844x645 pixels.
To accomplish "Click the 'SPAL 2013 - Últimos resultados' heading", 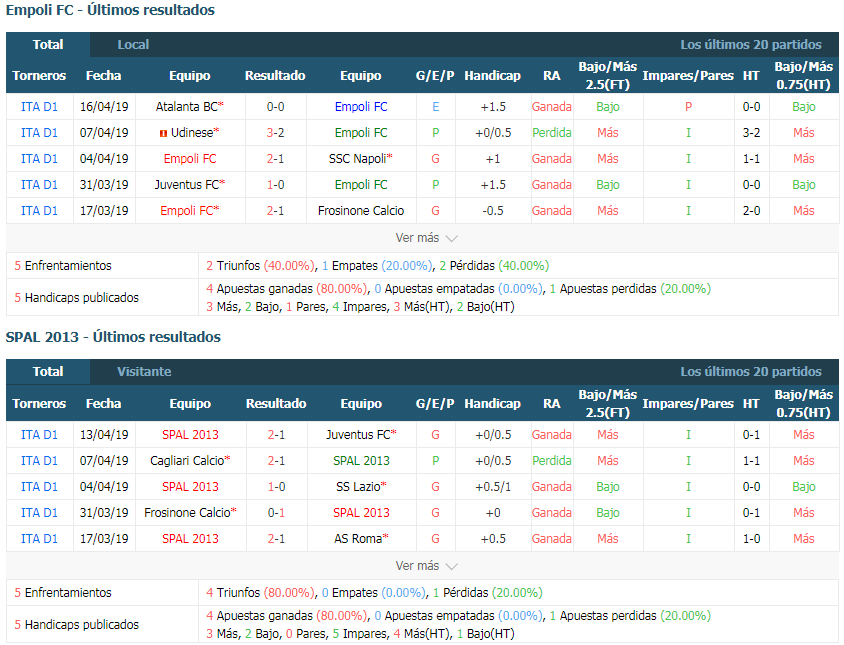I will coord(114,337).
